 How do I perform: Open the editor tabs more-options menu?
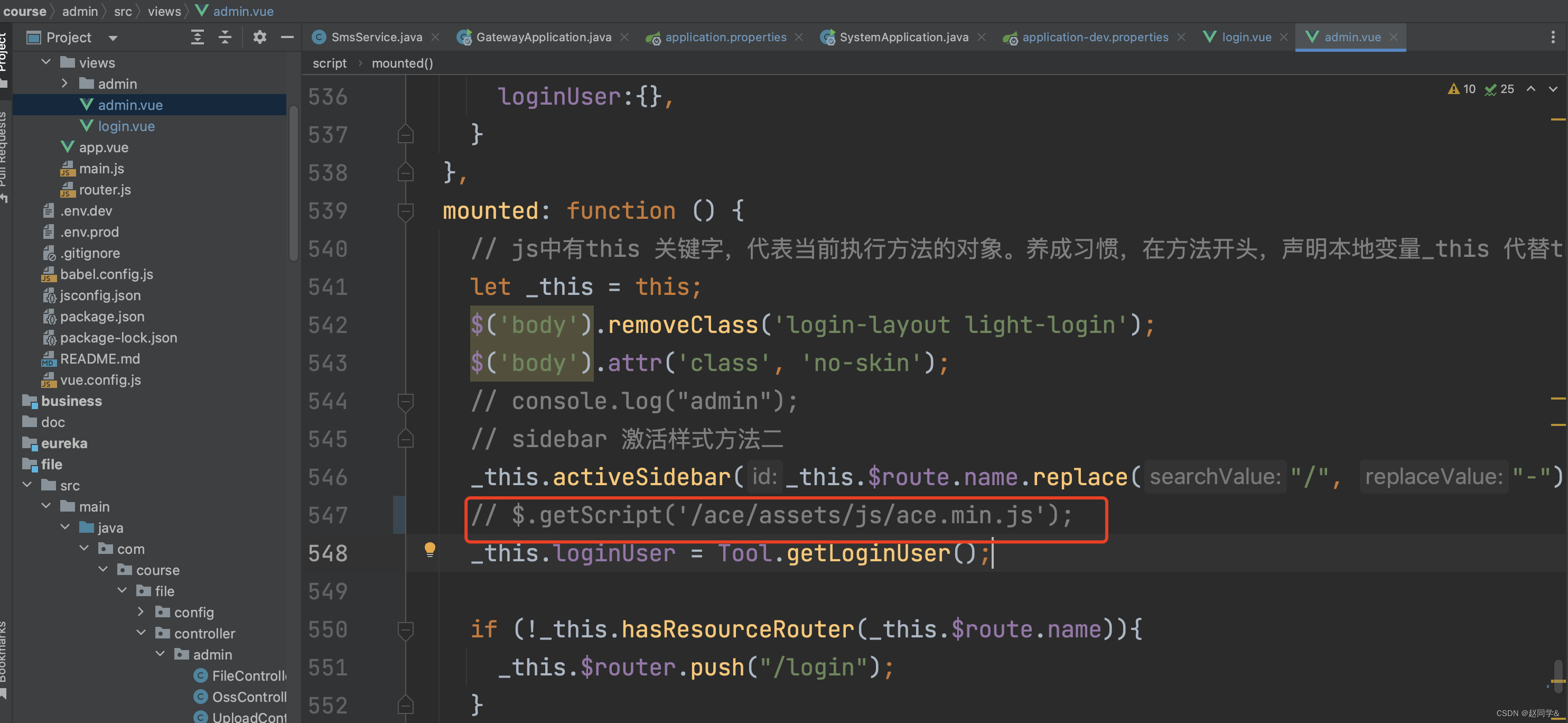pyautogui.click(x=1552, y=37)
